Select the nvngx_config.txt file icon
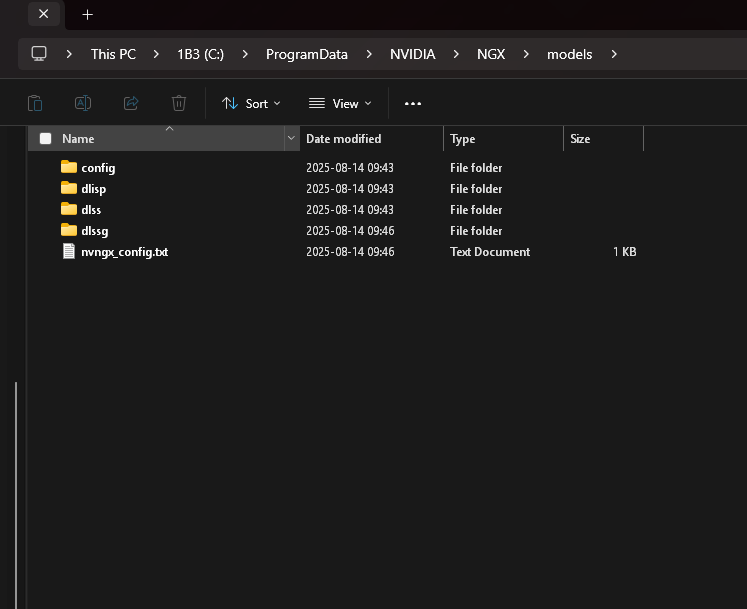747x609 pixels. (x=69, y=252)
